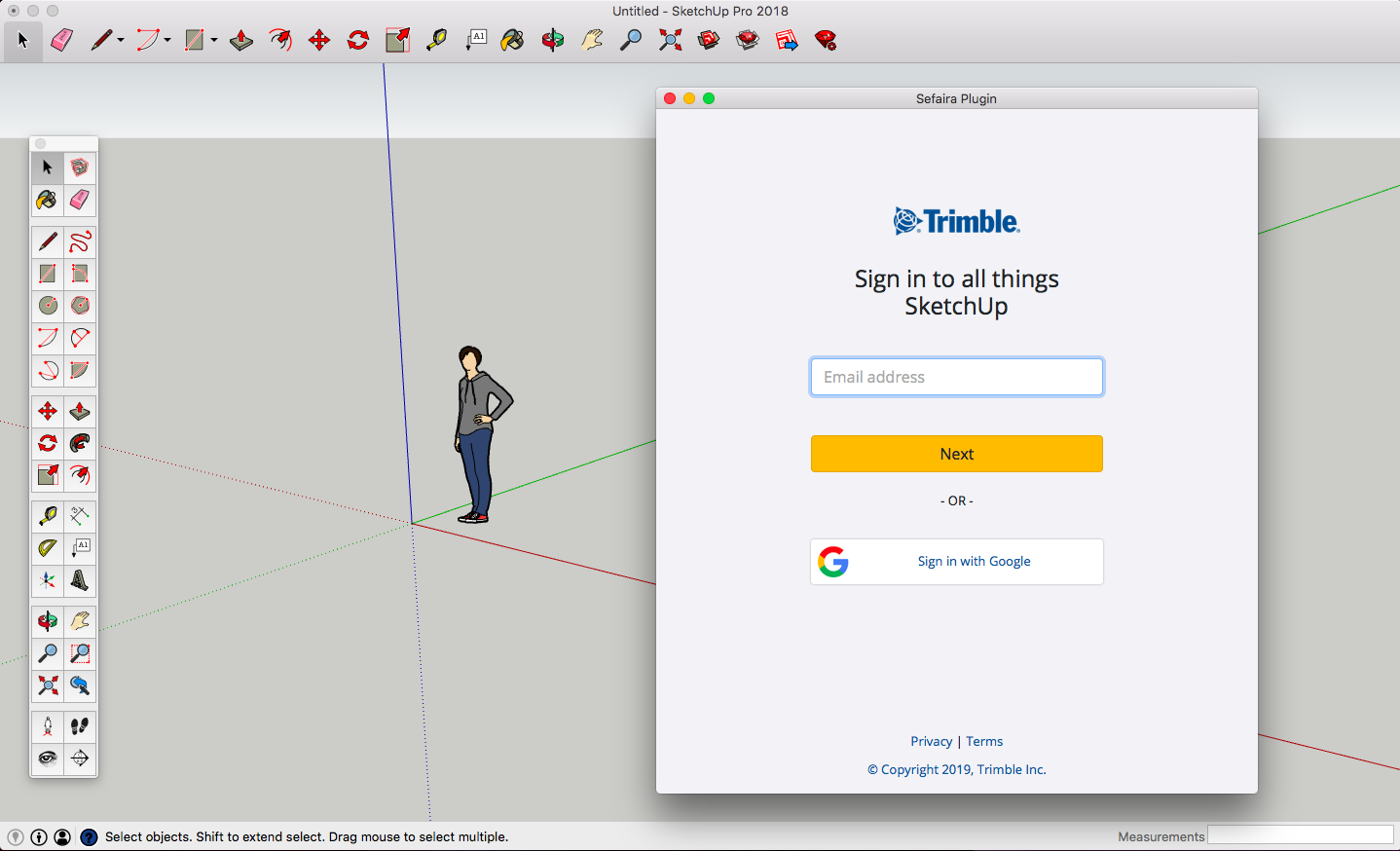Activate Push/Pull in the top toolbar
1400x851 pixels.
point(241,40)
